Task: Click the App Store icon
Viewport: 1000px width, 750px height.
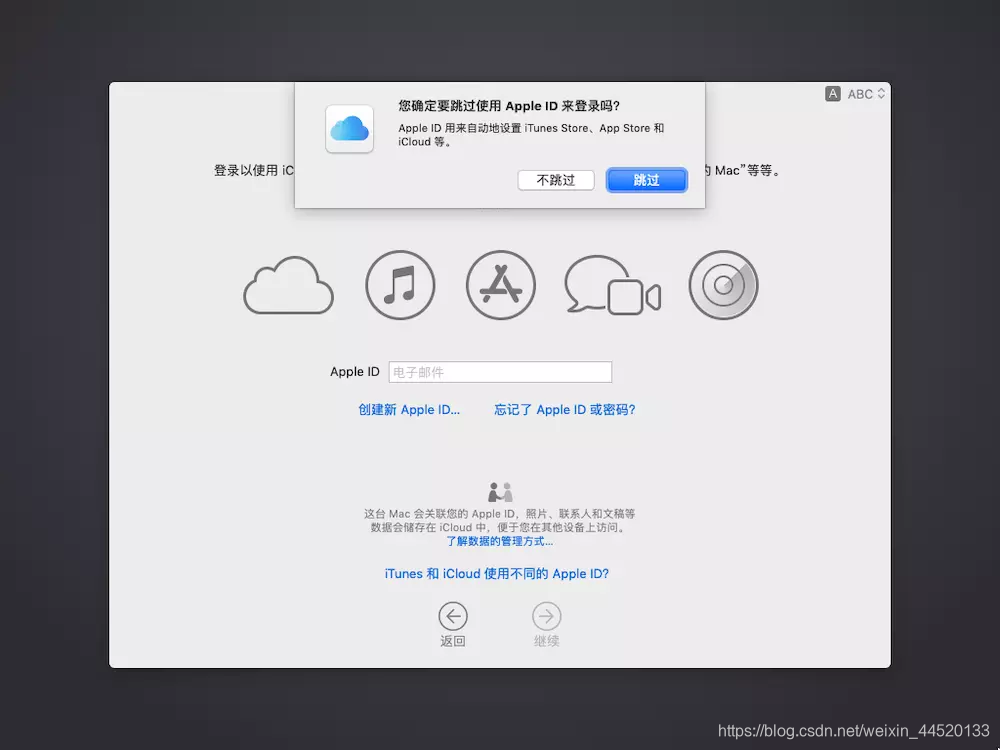Action: click(501, 284)
